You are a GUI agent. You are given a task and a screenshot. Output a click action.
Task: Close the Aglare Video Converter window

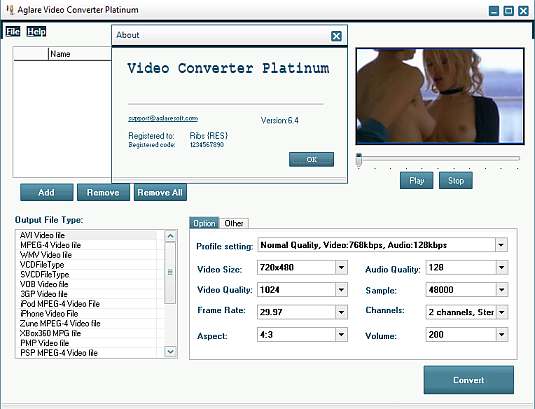523,11
